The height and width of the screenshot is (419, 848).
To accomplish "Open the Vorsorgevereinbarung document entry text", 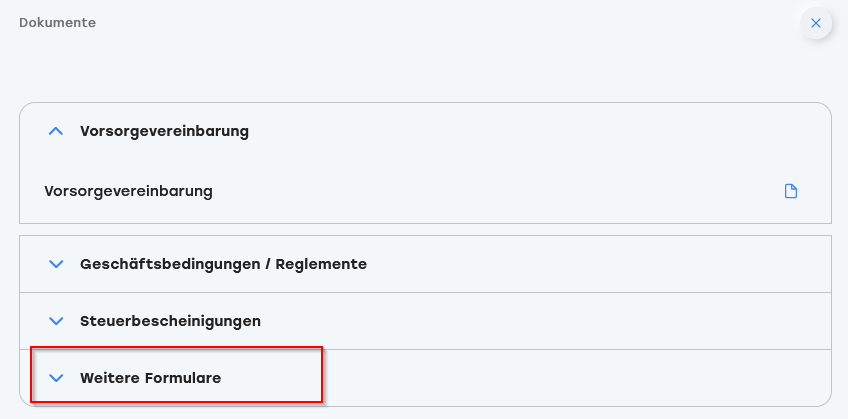I will [128, 191].
